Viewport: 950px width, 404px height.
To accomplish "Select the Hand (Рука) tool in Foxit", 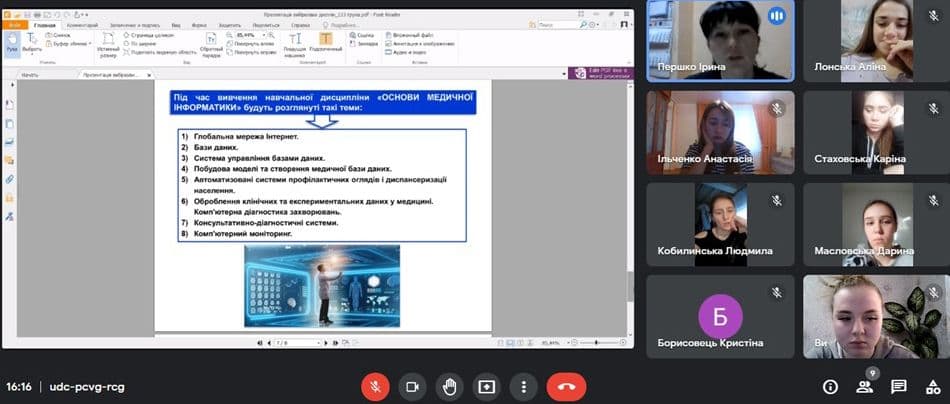I will pos(12,43).
